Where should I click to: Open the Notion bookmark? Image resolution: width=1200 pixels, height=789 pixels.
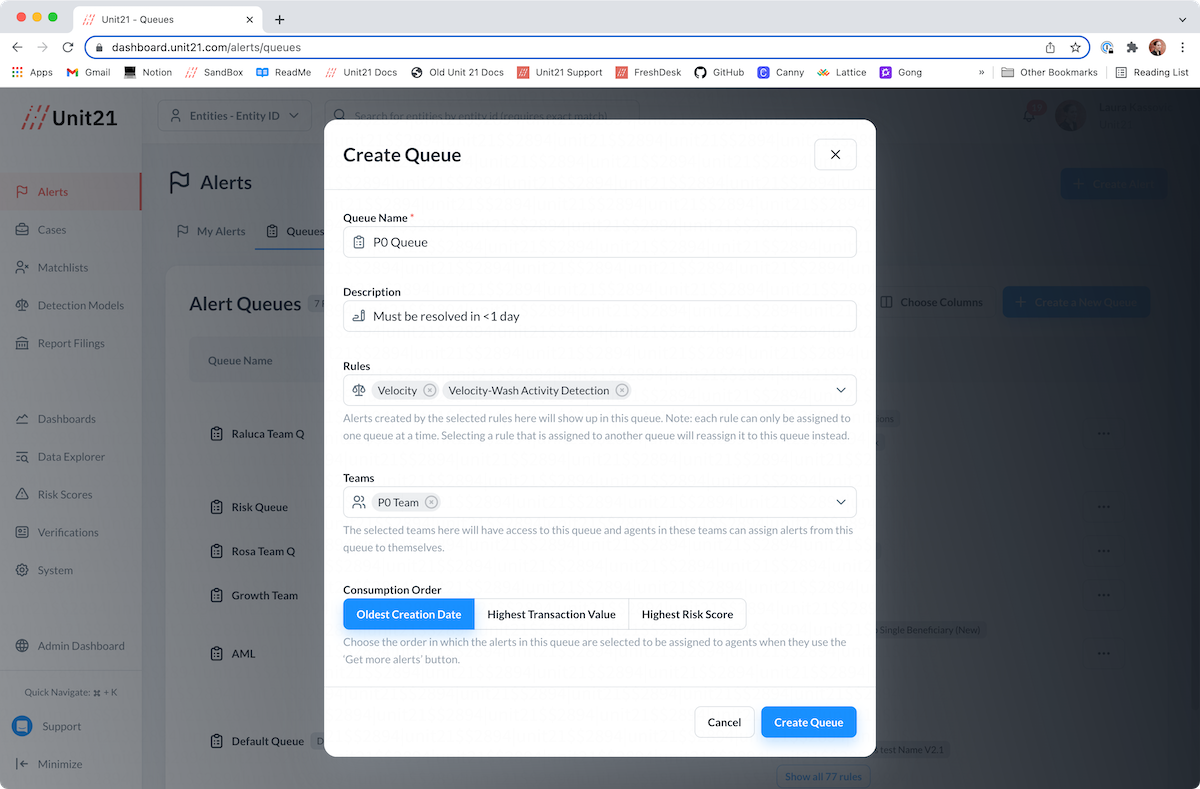tap(148, 72)
